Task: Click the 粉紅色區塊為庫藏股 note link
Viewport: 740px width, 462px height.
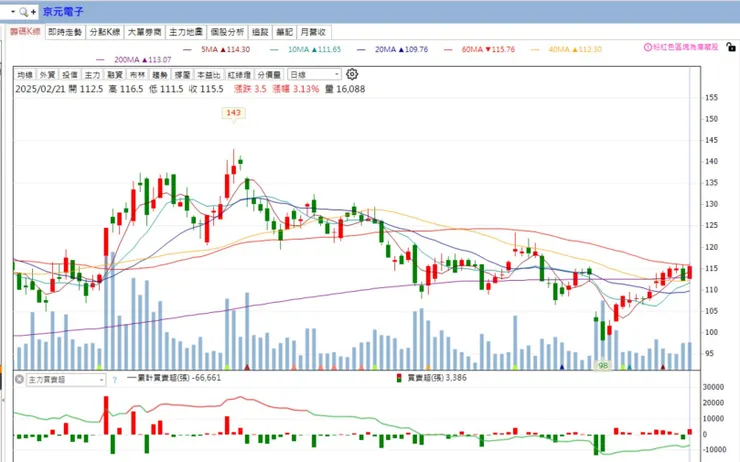Action: pos(686,47)
